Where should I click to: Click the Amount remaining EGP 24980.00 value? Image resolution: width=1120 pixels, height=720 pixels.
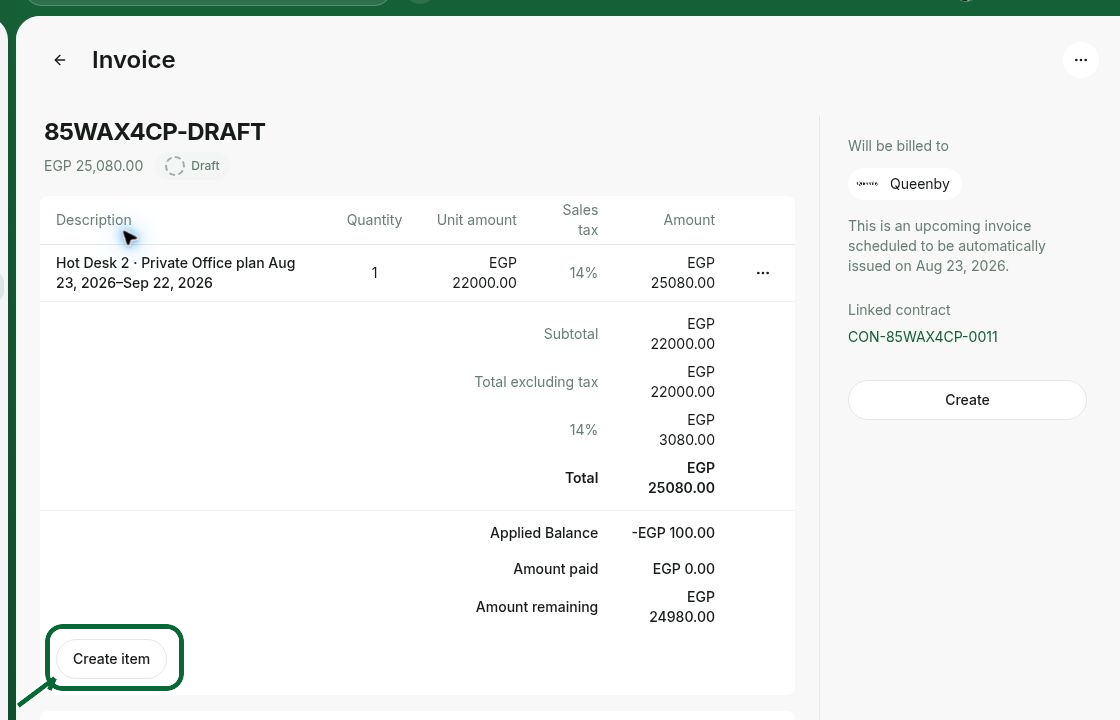[x=681, y=607]
